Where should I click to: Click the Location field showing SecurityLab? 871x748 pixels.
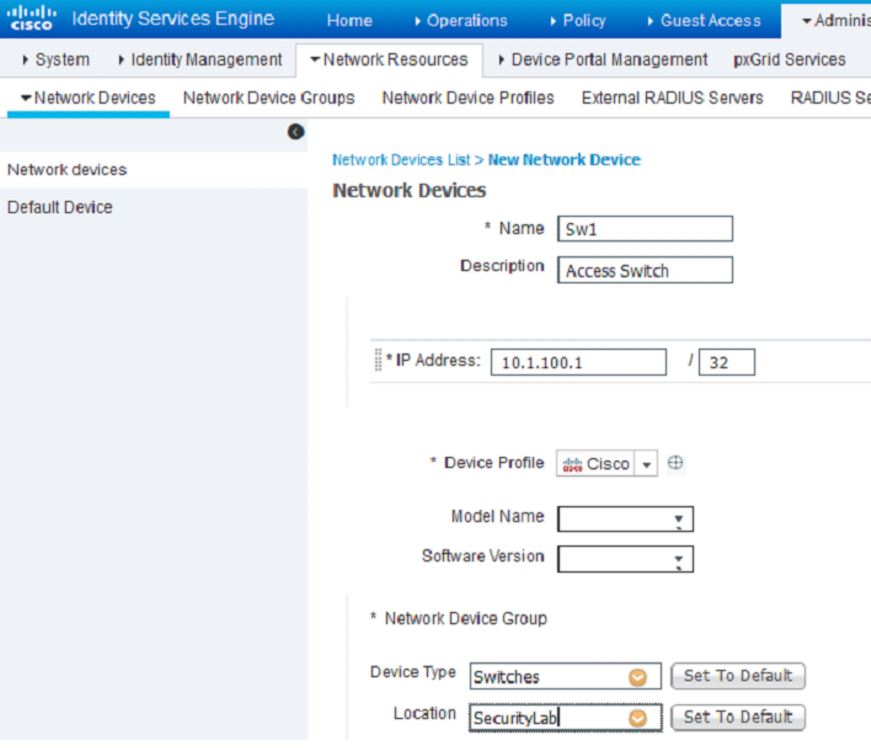(565, 717)
